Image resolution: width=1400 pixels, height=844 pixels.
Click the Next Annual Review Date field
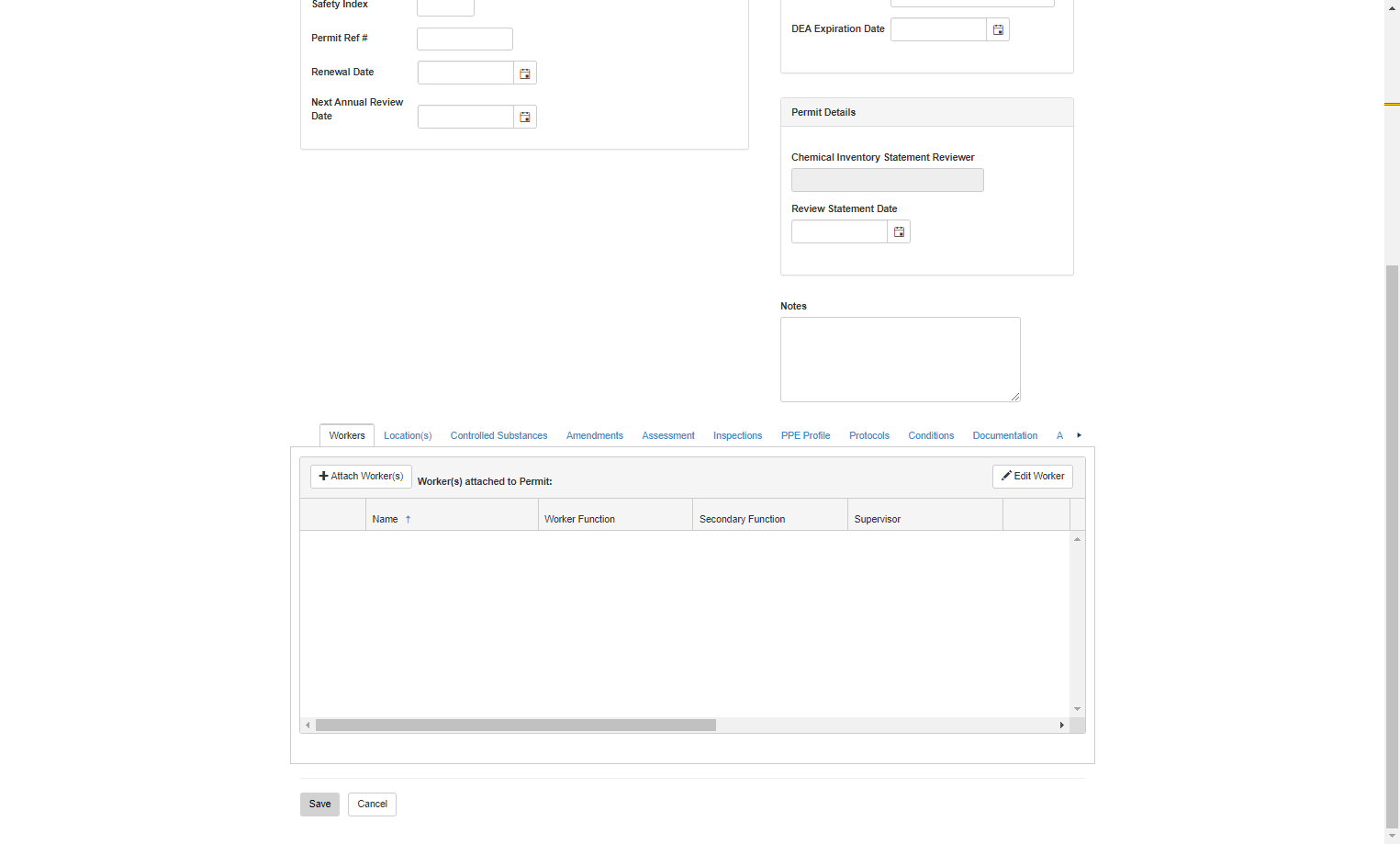465,117
